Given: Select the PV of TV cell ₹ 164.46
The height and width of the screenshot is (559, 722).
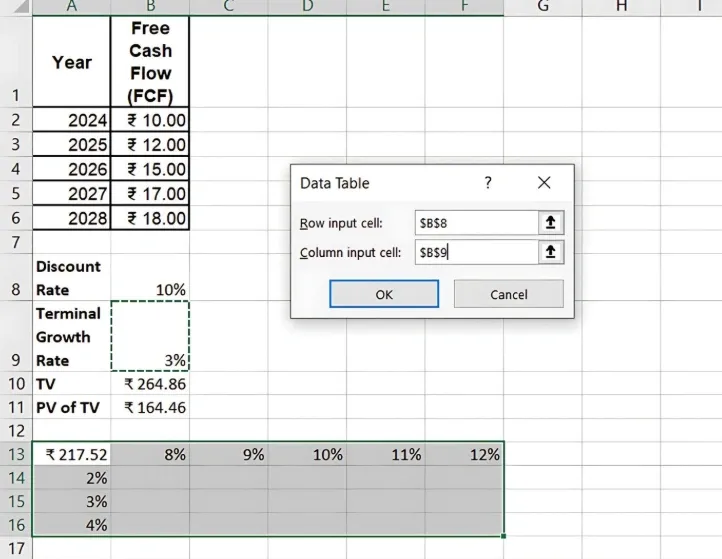Looking at the screenshot, I should [150, 408].
